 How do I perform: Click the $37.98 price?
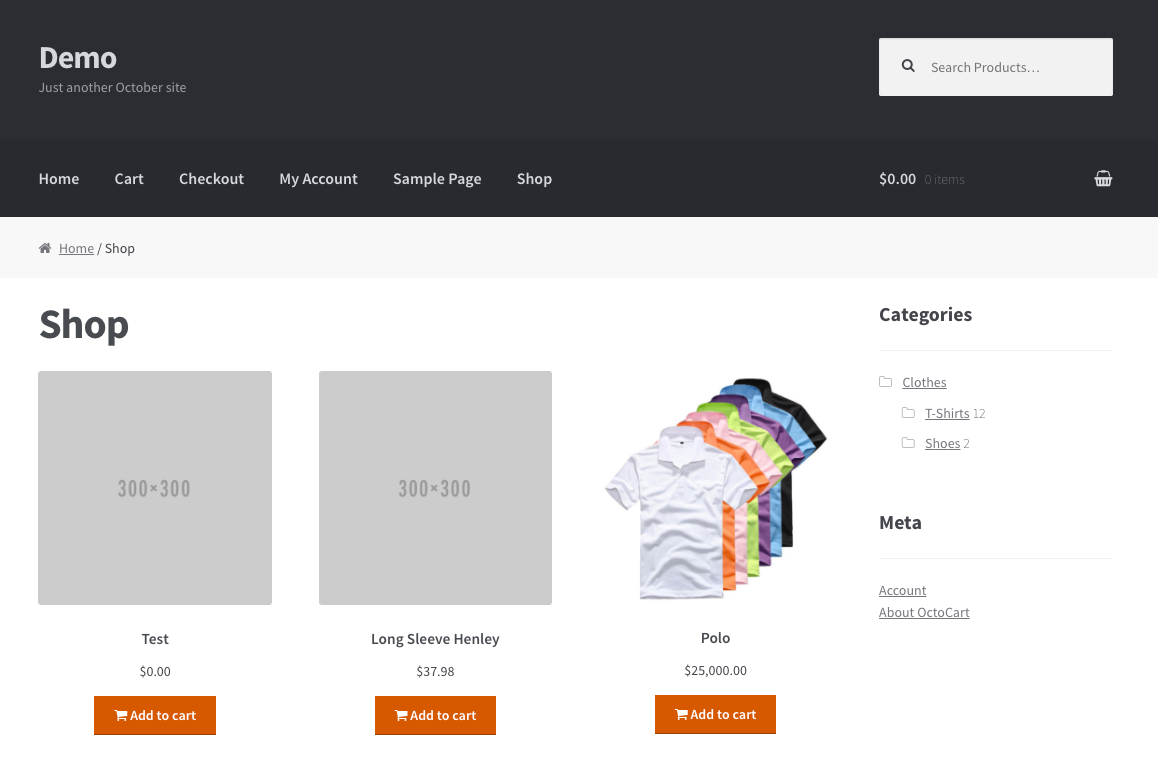click(436, 672)
